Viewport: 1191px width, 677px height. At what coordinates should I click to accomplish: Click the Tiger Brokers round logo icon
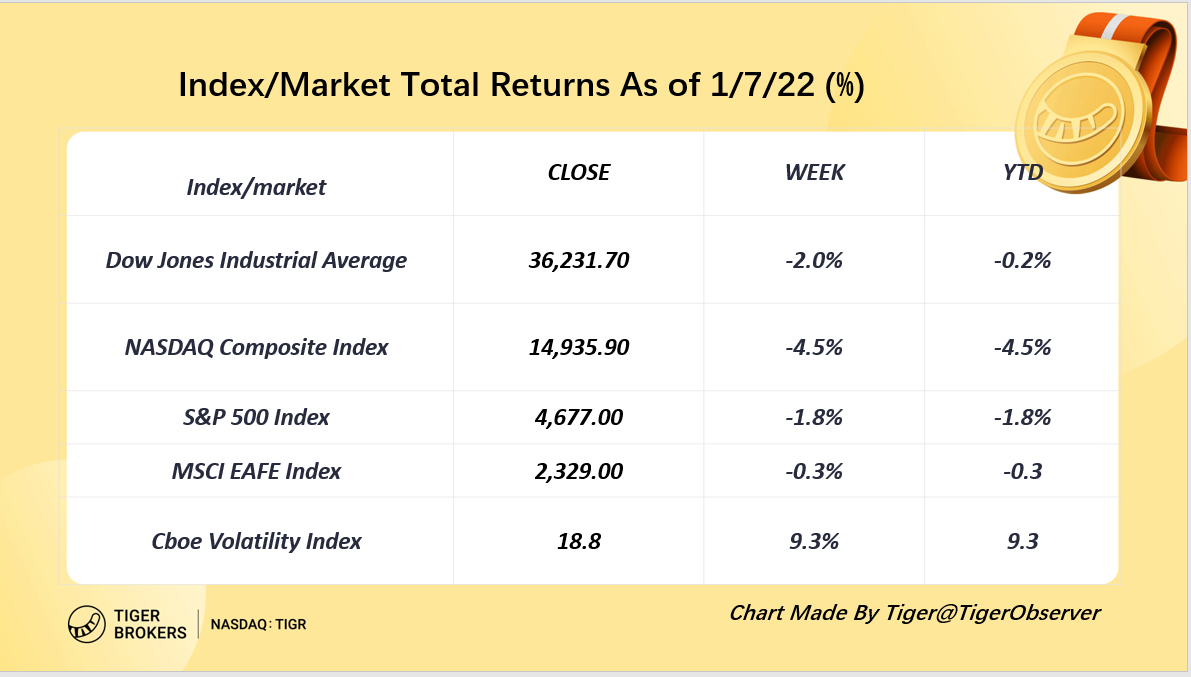[x=87, y=624]
